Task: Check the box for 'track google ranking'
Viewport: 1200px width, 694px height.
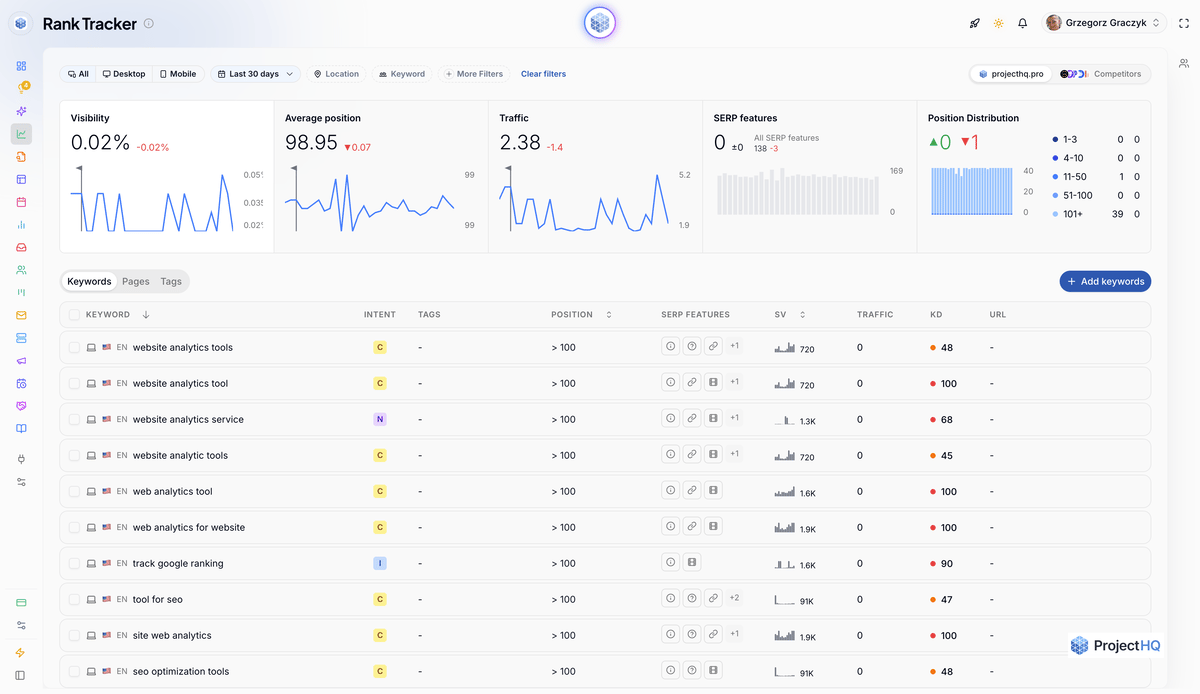Action: [x=74, y=564]
